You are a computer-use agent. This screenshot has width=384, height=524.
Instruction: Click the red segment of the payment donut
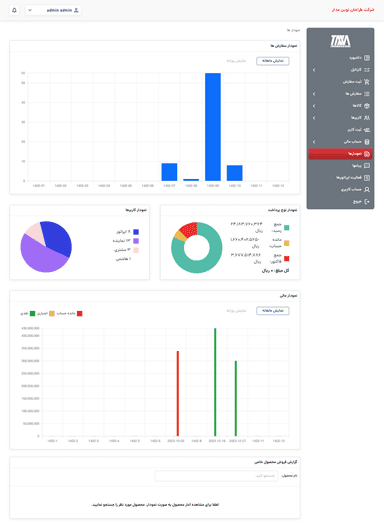189,230
